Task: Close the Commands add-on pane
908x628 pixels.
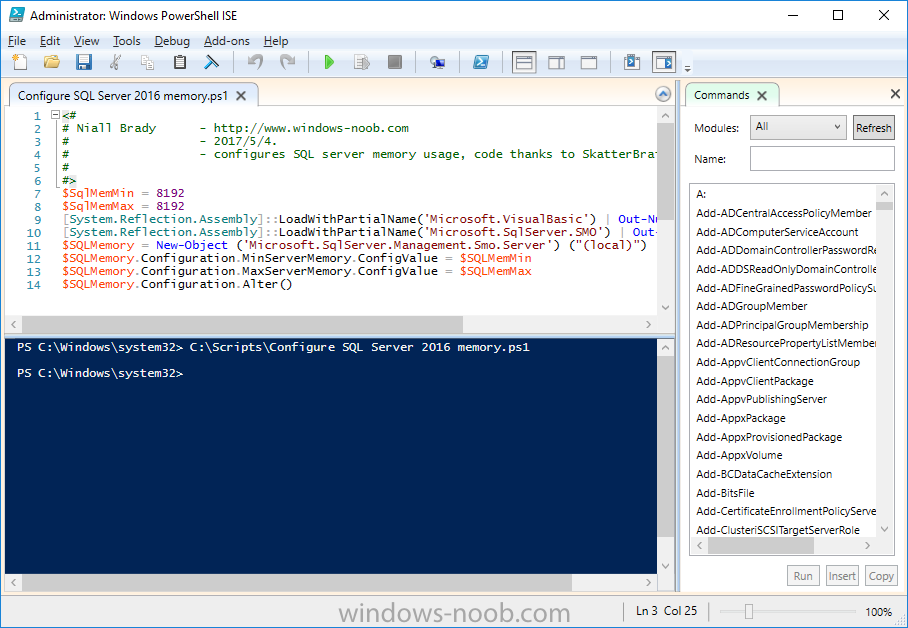Action: point(895,94)
